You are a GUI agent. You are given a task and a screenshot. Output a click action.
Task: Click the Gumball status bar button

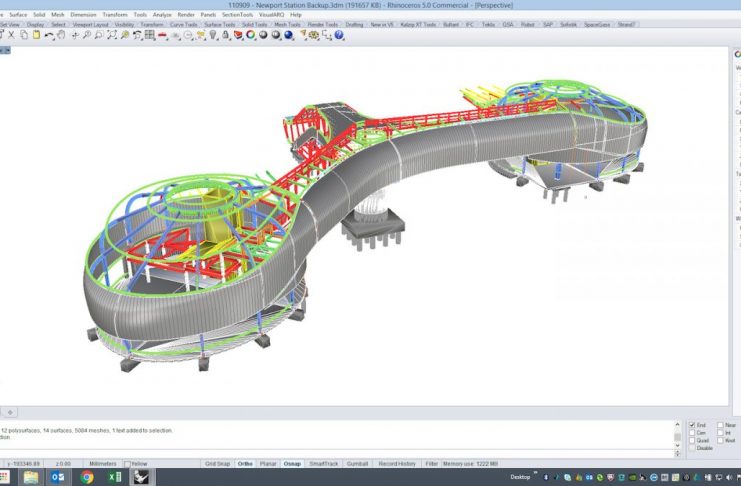357,464
